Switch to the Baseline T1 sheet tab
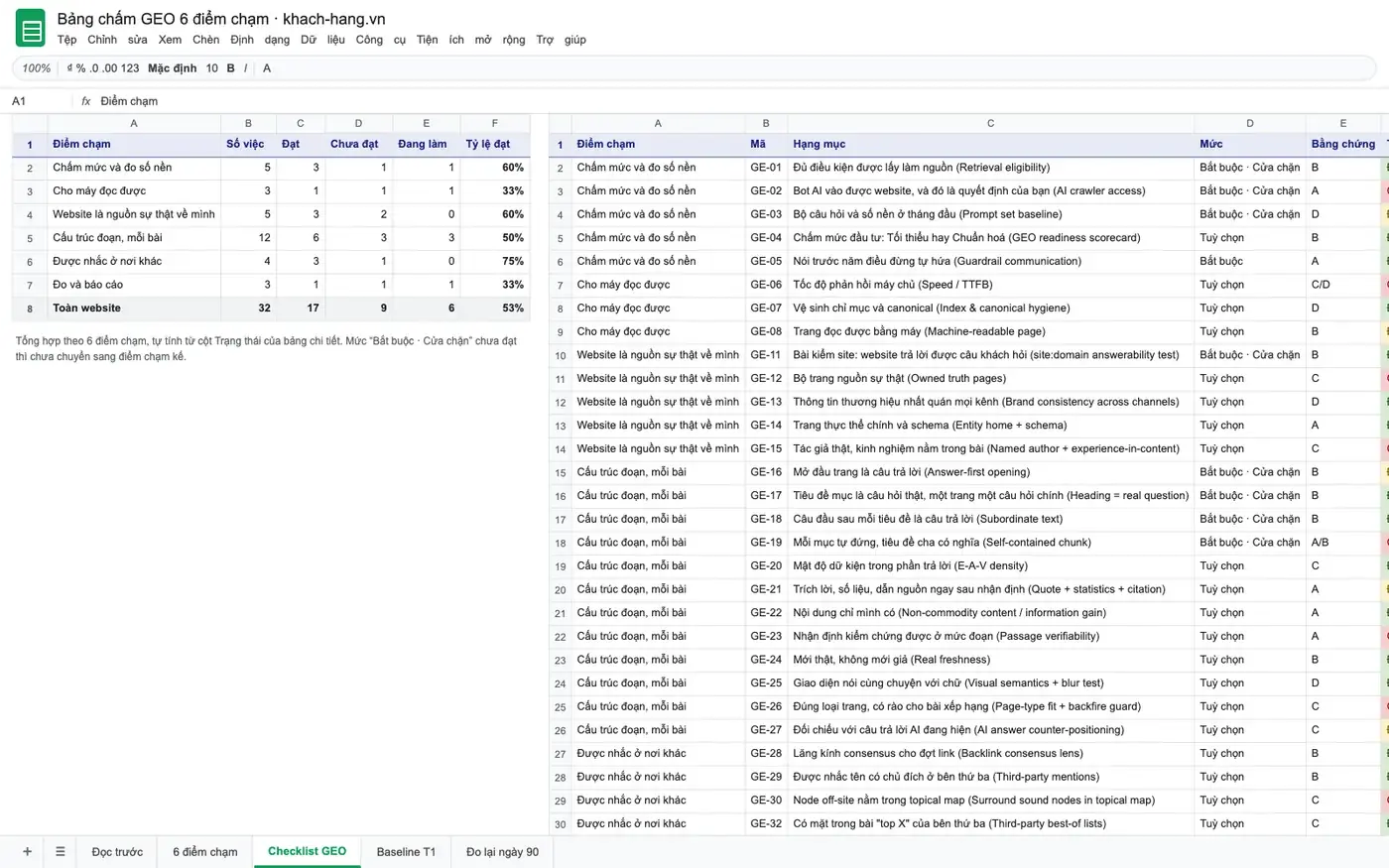 [x=406, y=851]
